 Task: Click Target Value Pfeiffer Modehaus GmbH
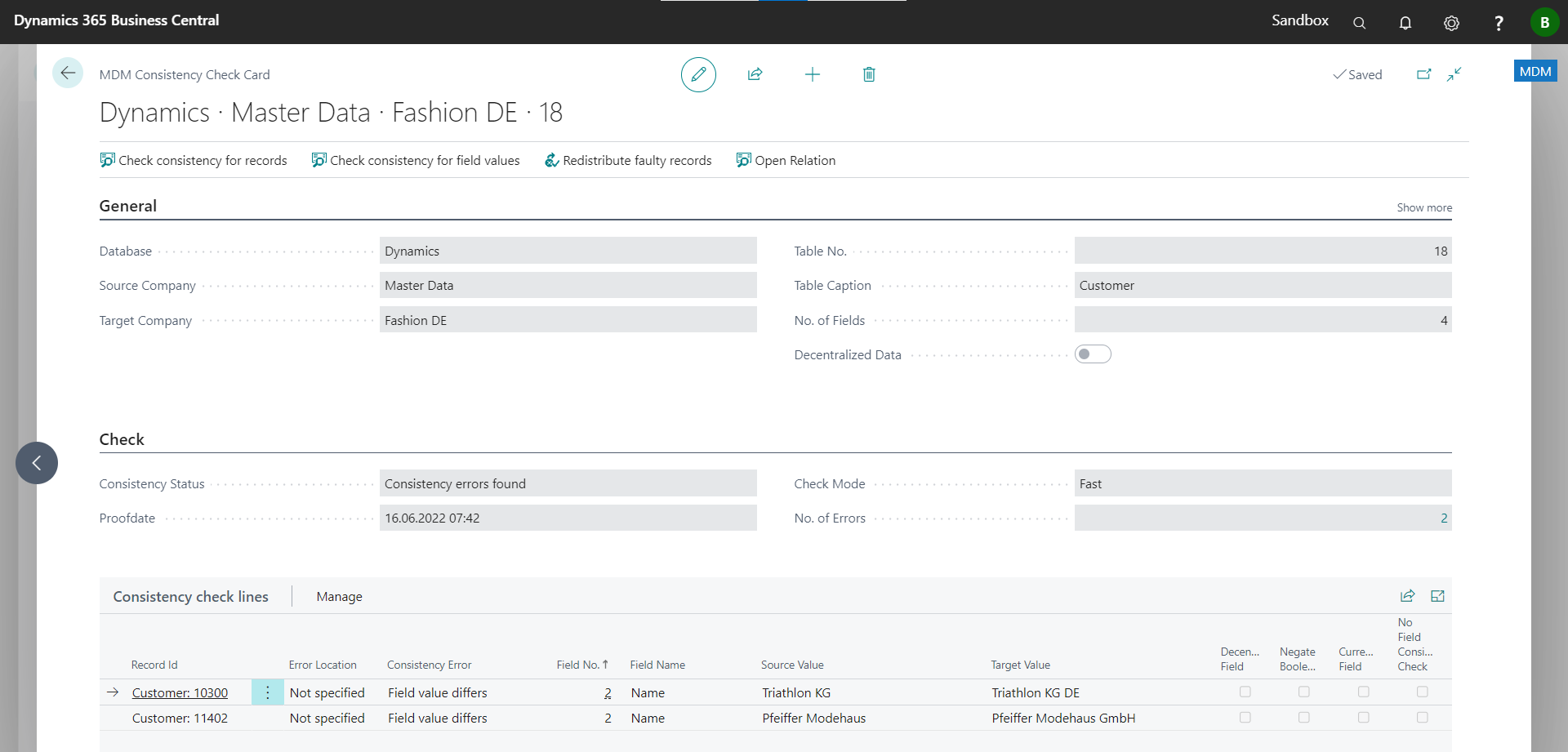[1063, 719]
